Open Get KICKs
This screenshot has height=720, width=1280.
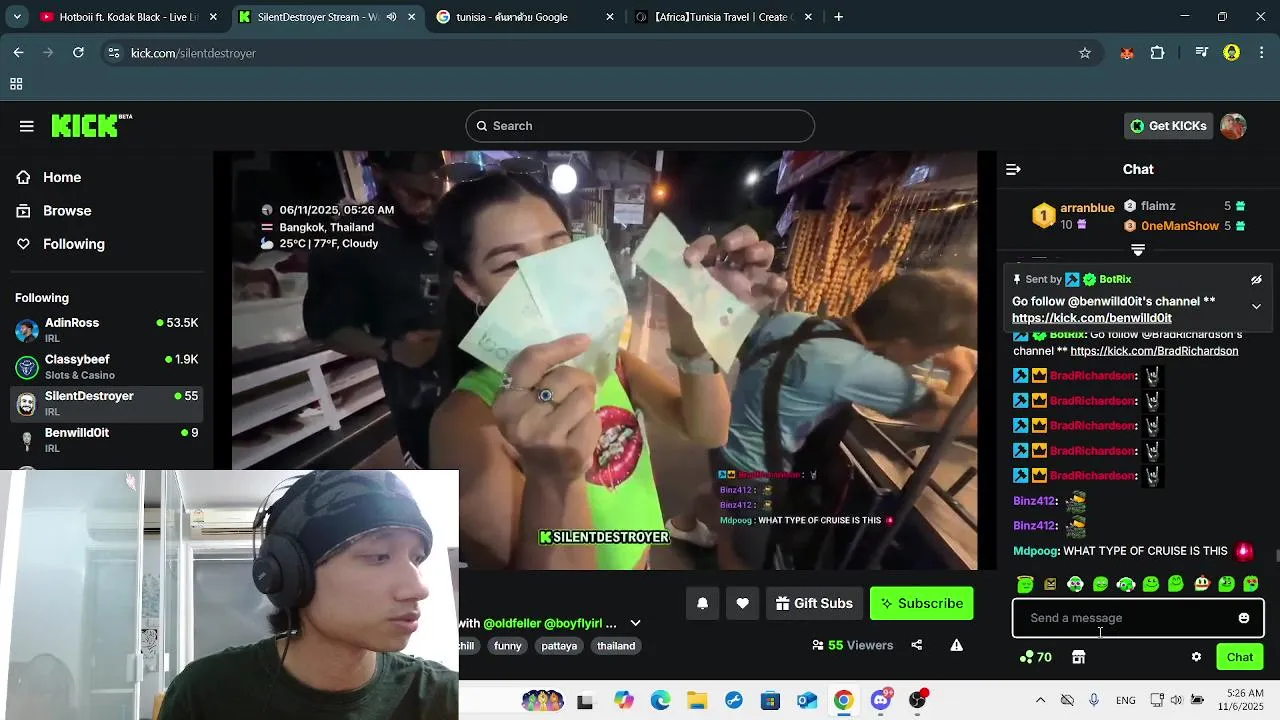pos(1168,126)
